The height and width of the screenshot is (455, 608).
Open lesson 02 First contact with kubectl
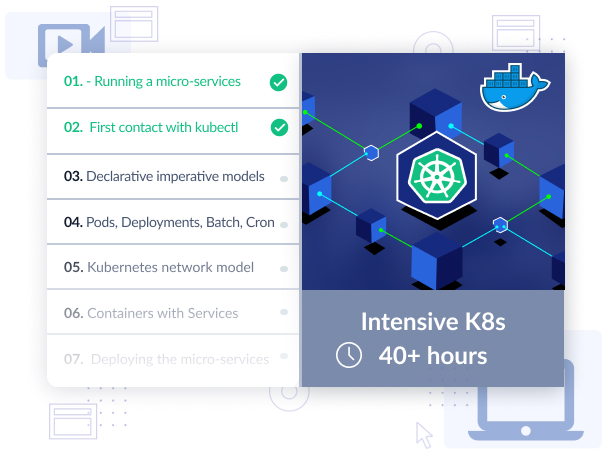click(x=173, y=131)
